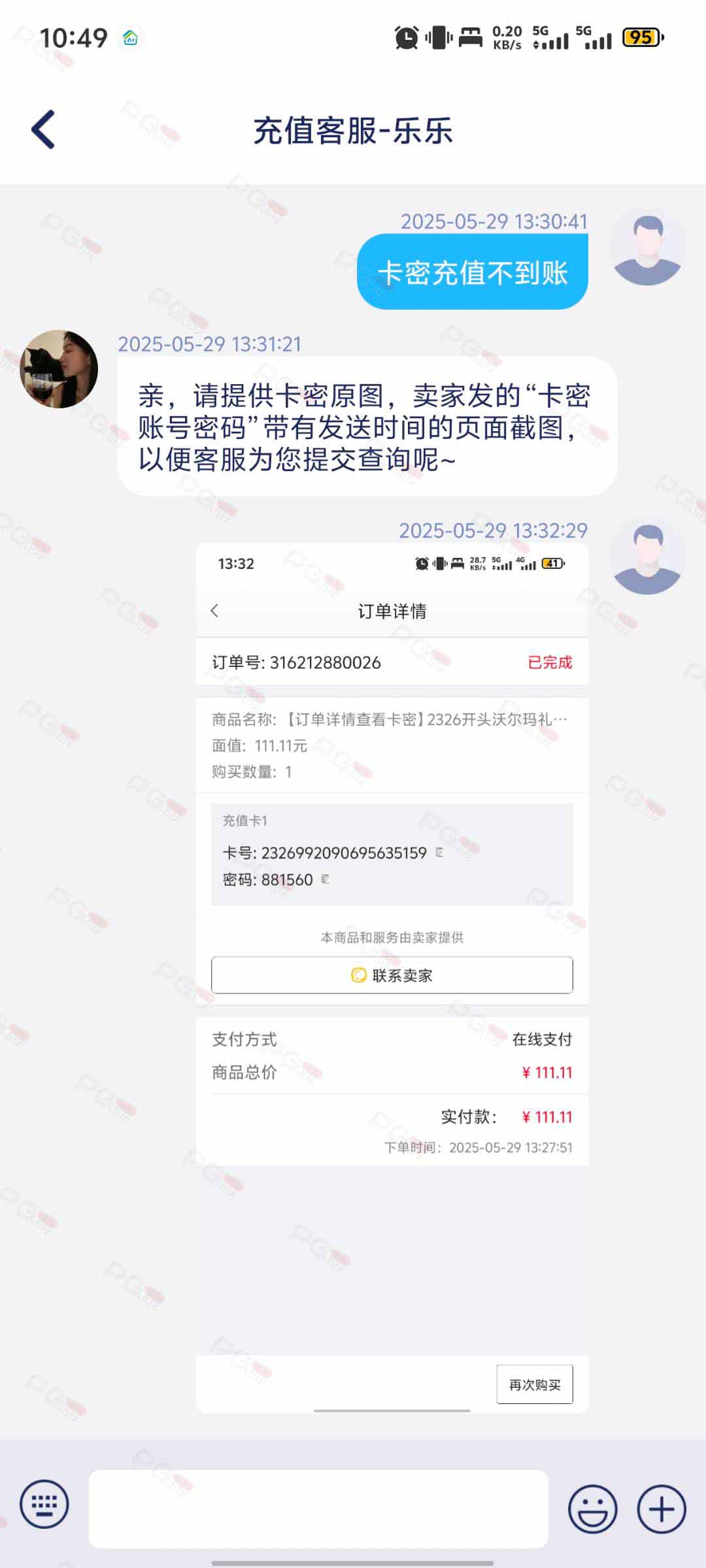Tap the 2025-05-29 13:31:21 timestamp
The height and width of the screenshot is (1568, 706).
click(210, 344)
